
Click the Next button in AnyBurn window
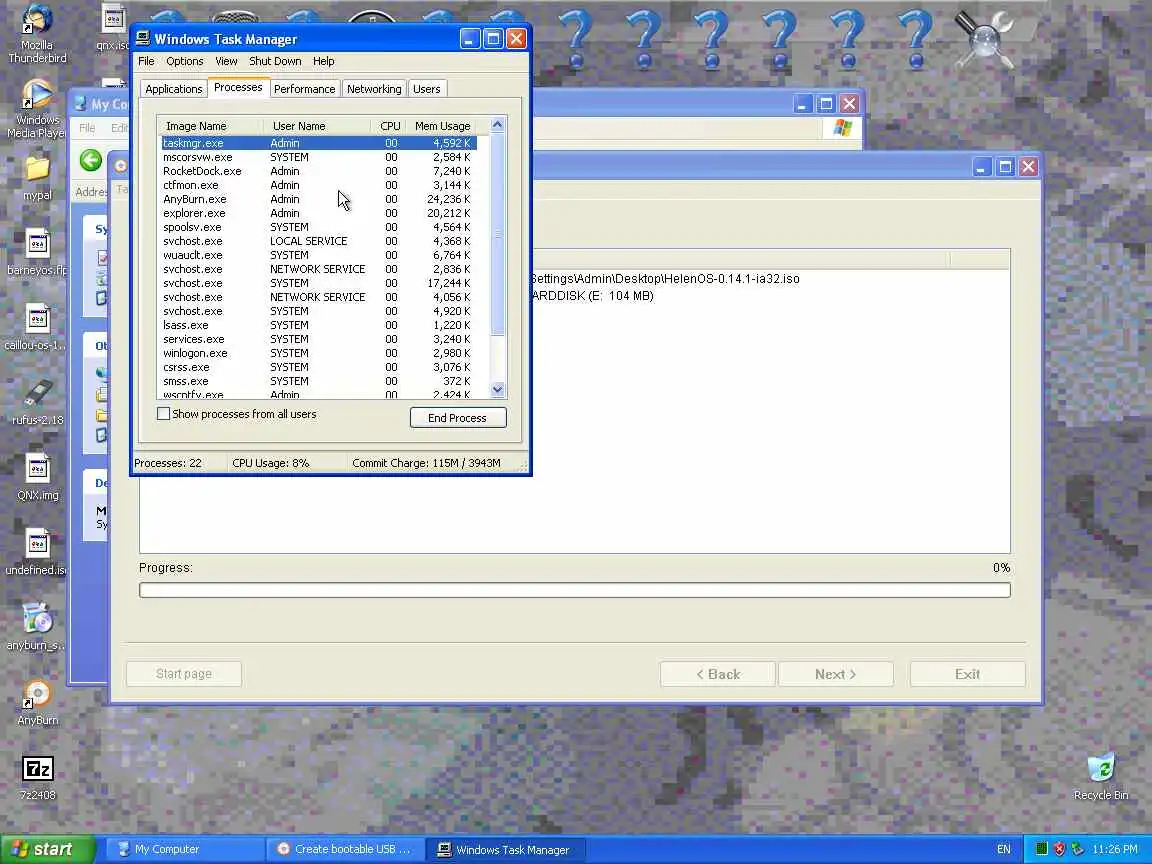(835, 674)
